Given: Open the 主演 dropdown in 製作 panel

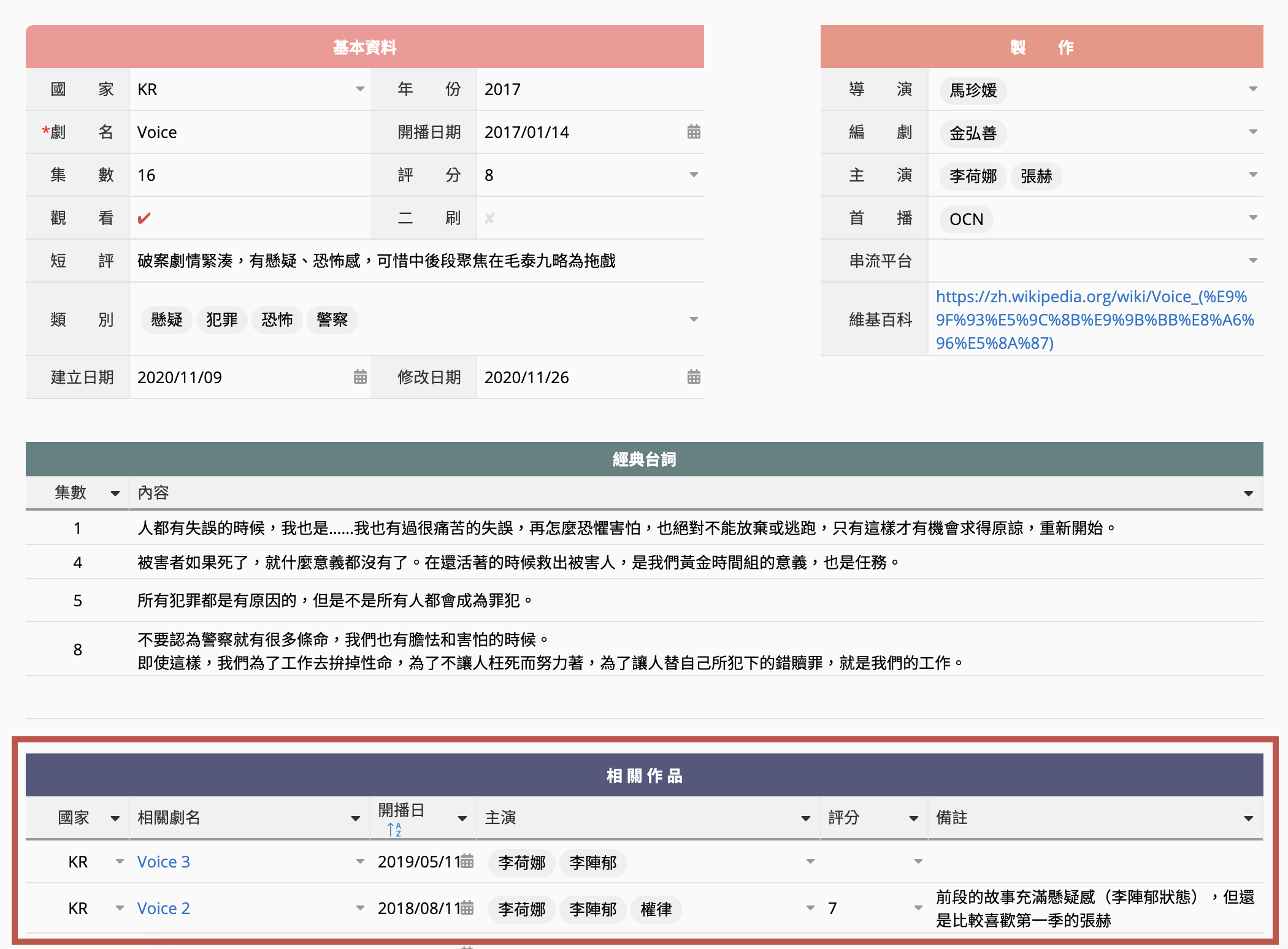Looking at the screenshot, I should (1253, 175).
